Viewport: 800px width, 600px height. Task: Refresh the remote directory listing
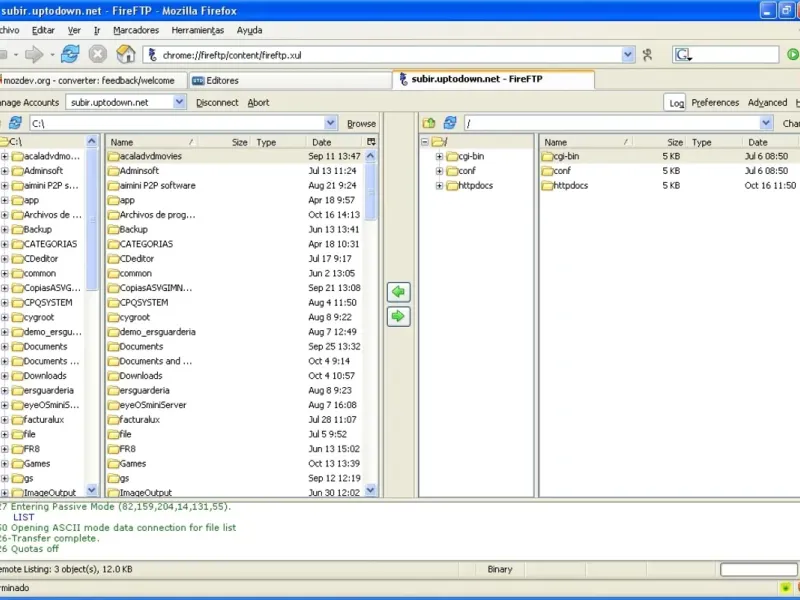(449, 123)
